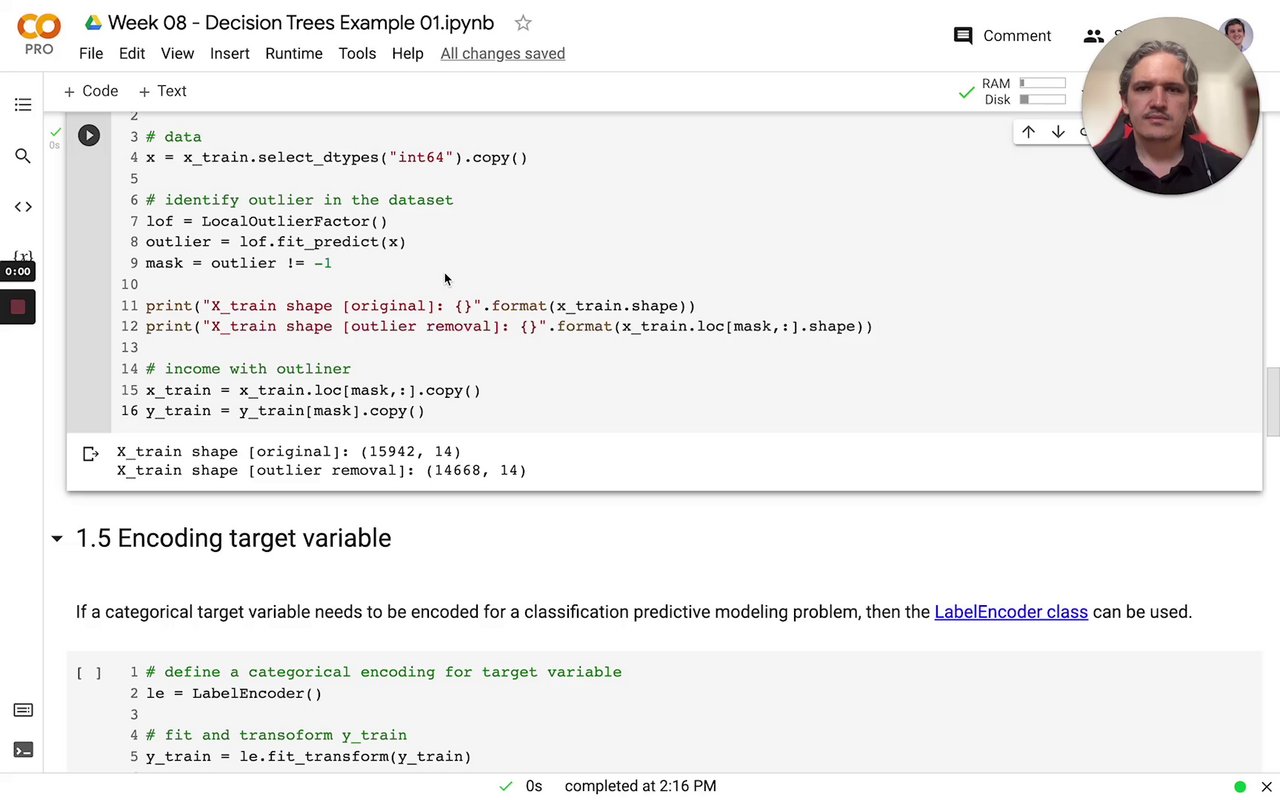This screenshot has height=800, width=1280.
Task: Open the Runtime menu
Action: pos(293,54)
